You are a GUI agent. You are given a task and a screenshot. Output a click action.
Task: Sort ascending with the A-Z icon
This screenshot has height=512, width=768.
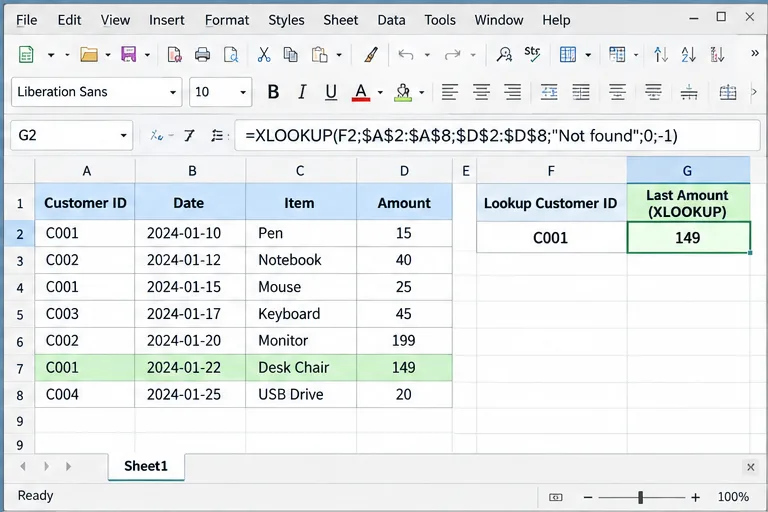pos(689,54)
